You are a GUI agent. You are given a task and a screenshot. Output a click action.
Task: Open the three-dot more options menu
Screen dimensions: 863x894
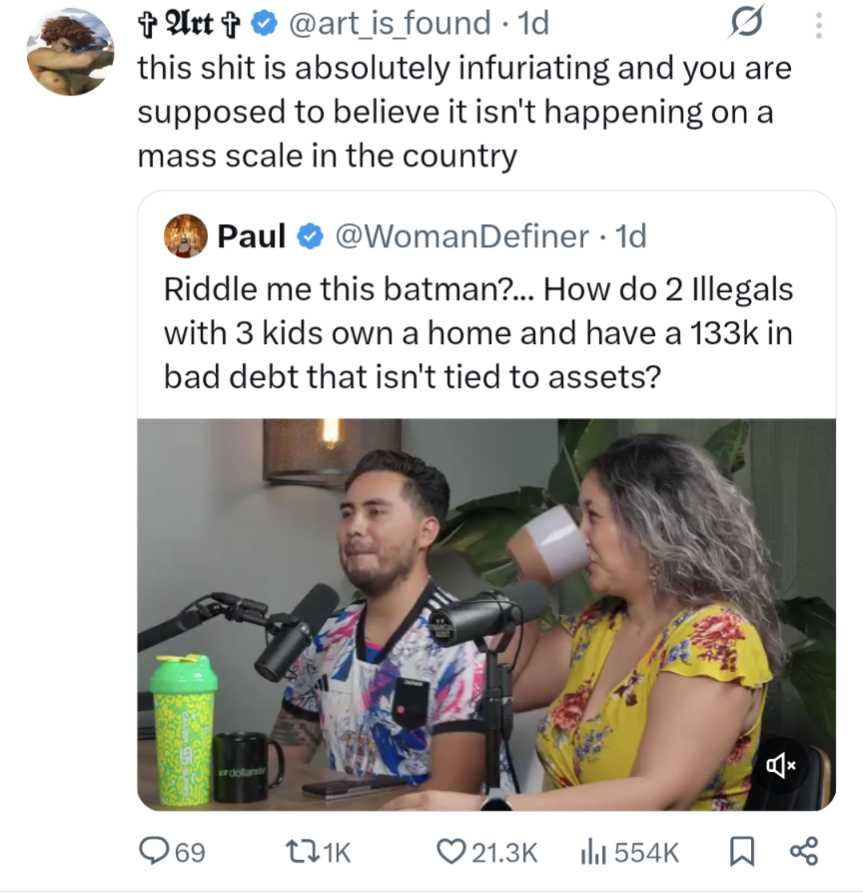click(819, 24)
